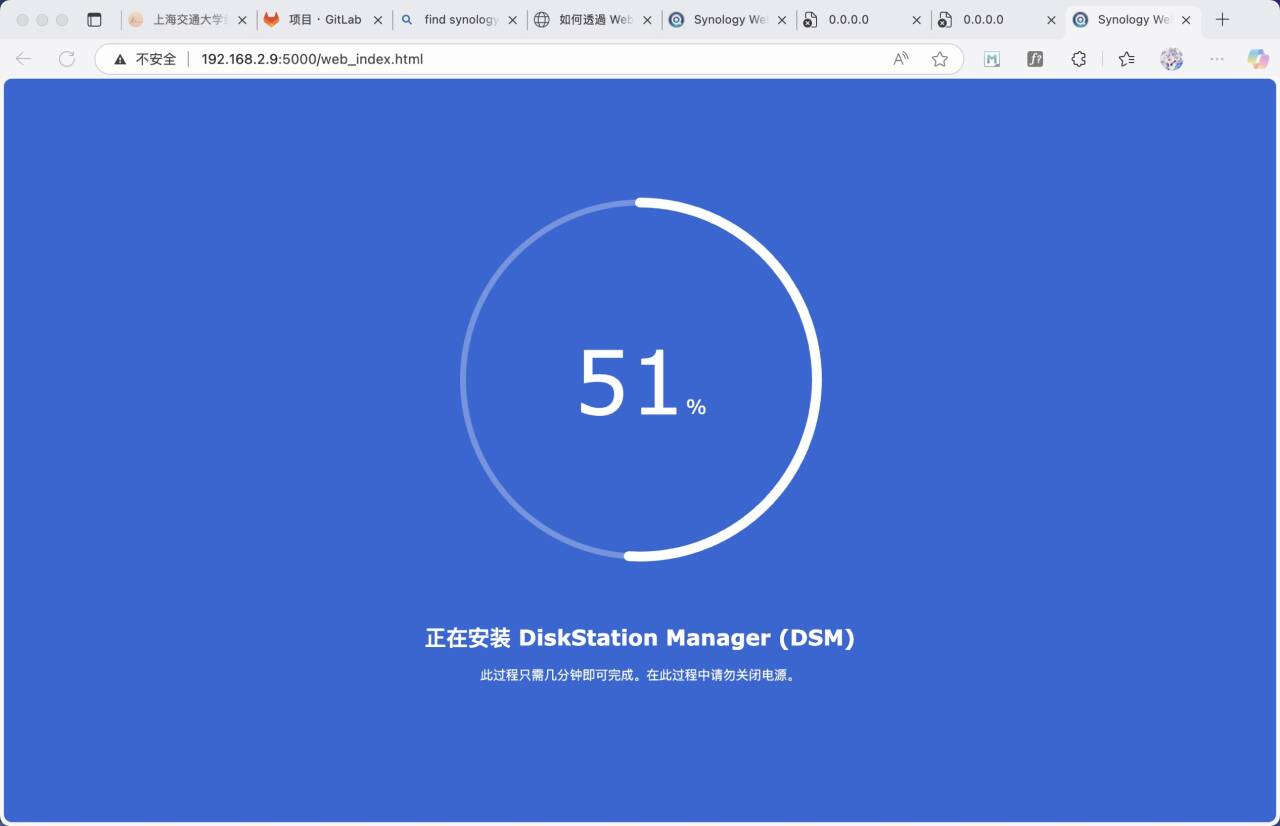Open the blue M extension icon
1280x826 pixels.
tap(992, 59)
